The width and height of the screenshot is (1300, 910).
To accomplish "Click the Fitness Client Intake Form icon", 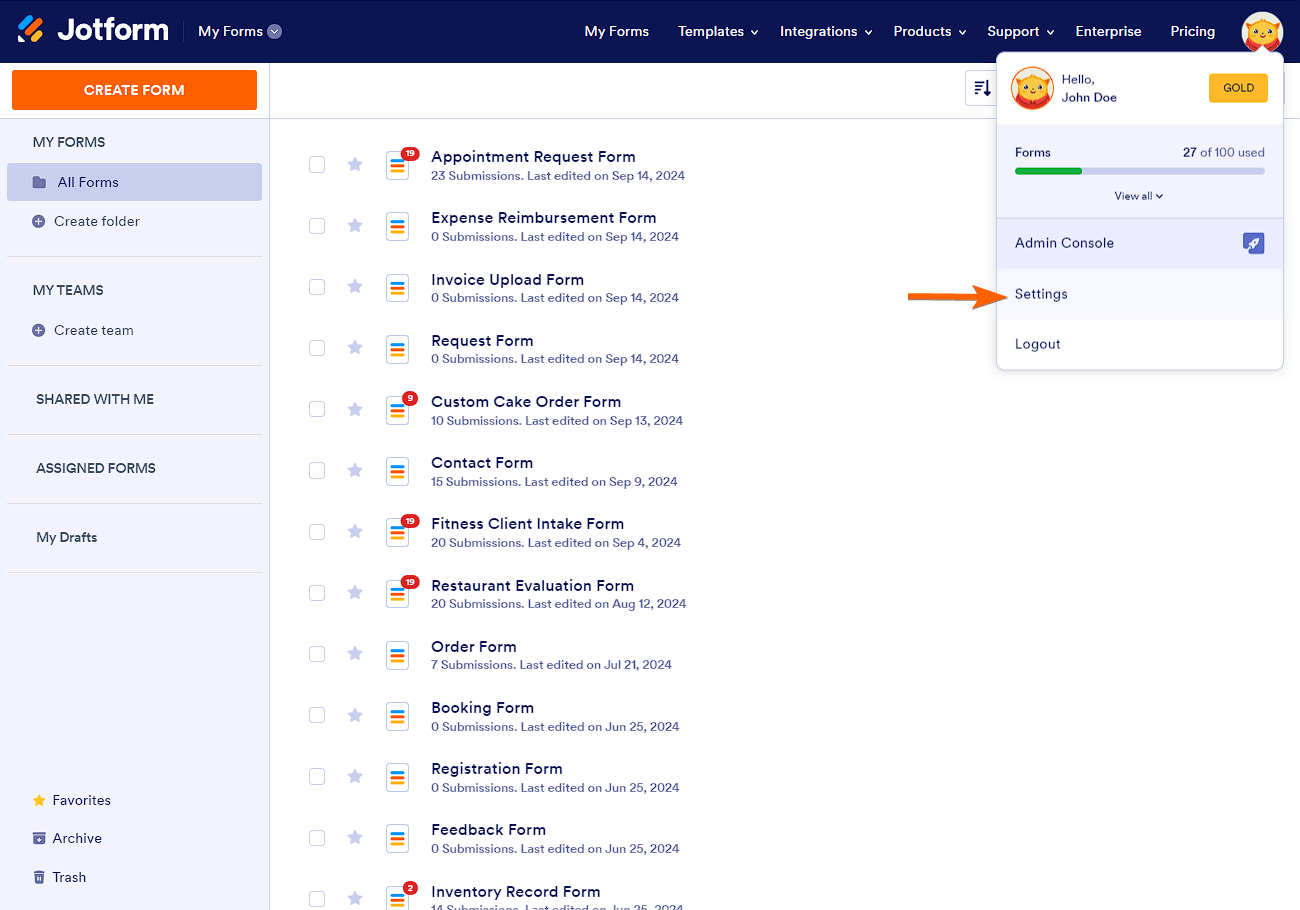I will coord(398,532).
